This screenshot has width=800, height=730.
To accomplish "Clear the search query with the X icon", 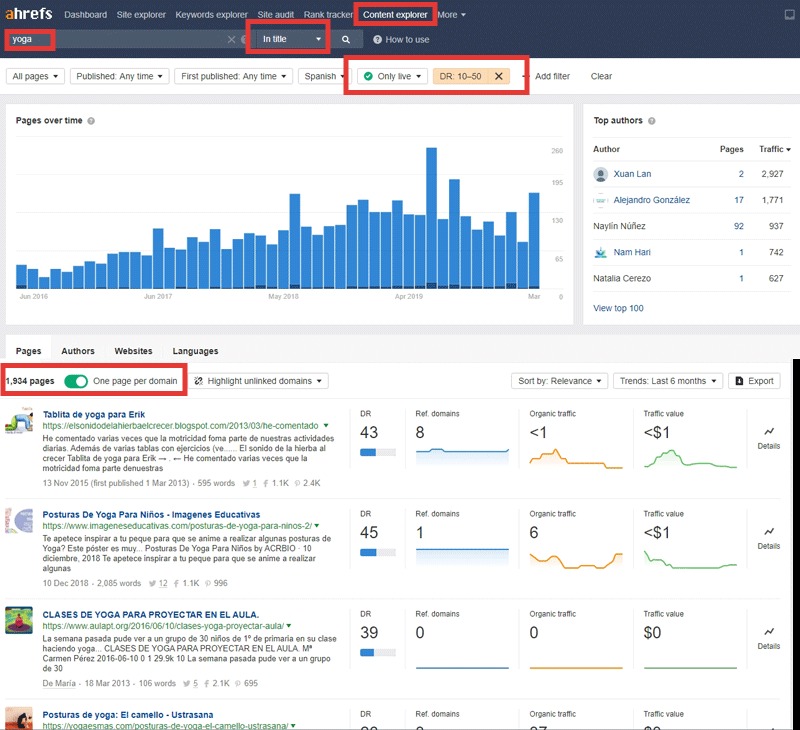I will [231, 39].
